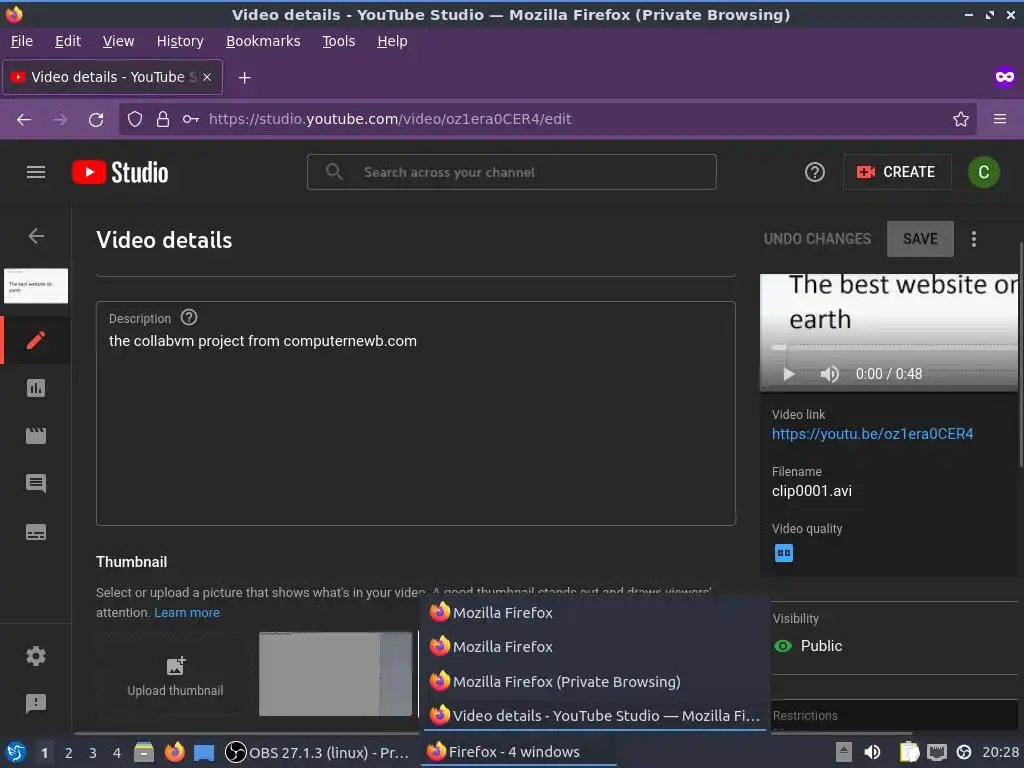Switch to OBS 27.1.3 in taskbar
Screen dimensions: 1024x768
tap(317, 752)
